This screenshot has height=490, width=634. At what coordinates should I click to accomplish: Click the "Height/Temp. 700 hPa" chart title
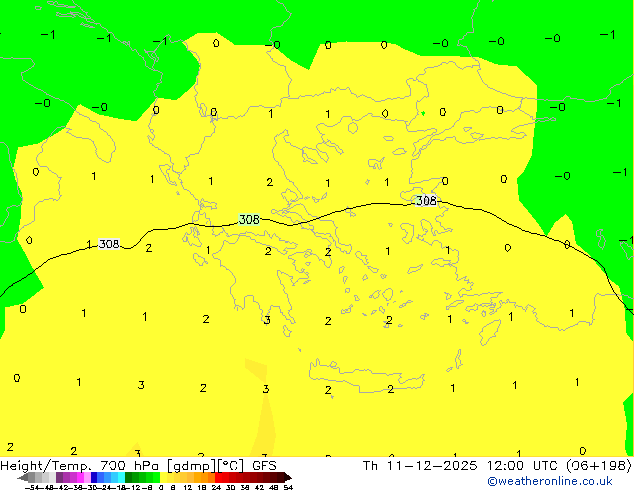coord(79,466)
